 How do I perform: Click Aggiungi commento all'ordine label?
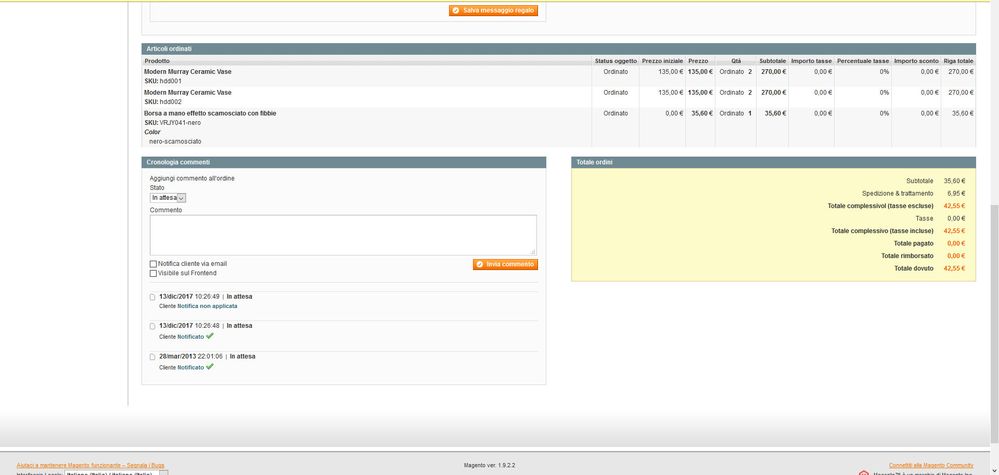pyautogui.click(x=192, y=179)
